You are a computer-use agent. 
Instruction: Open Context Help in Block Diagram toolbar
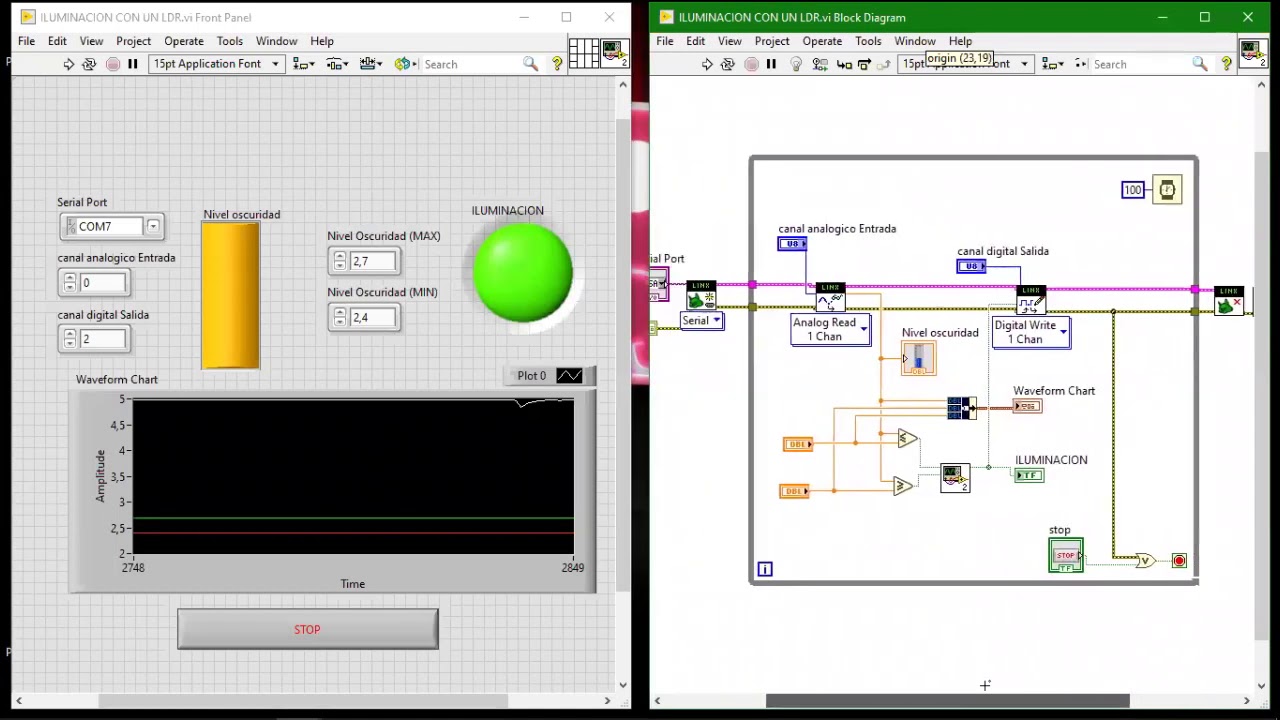(x=1226, y=64)
